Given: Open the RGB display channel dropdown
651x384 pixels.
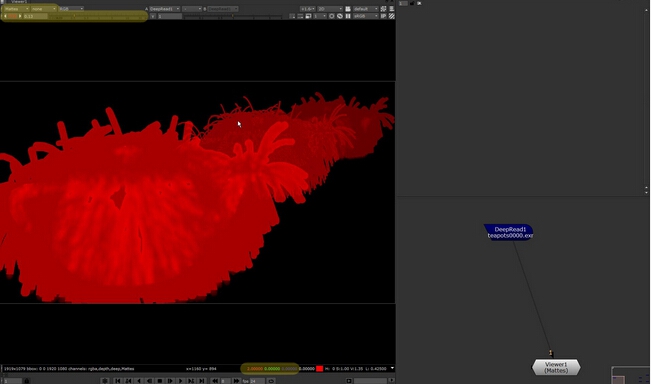Looking at the screenshot, I should pyautogui.click(x=71, y=9).
